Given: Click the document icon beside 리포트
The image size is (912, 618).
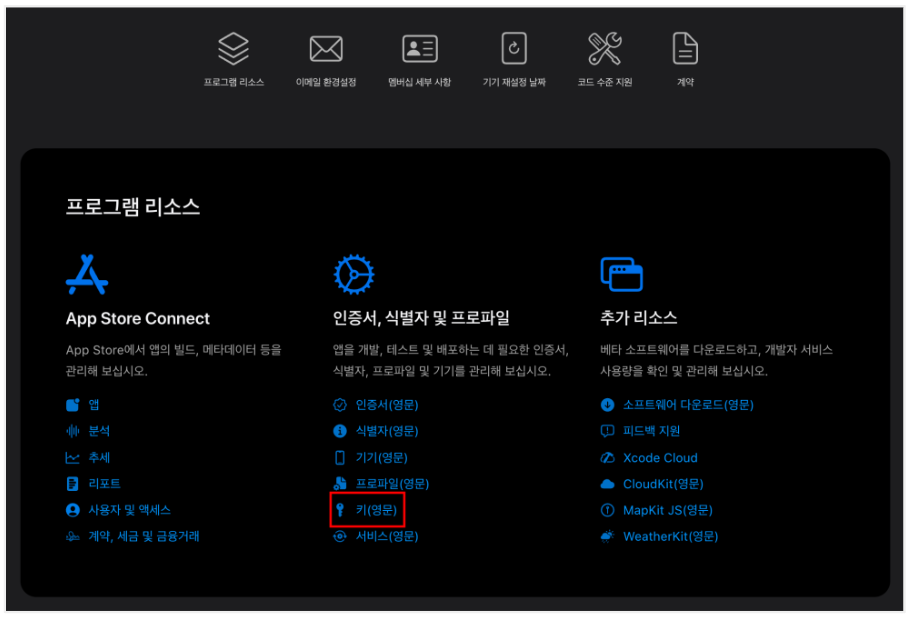Looking at the screenshot, I should 73,484.
